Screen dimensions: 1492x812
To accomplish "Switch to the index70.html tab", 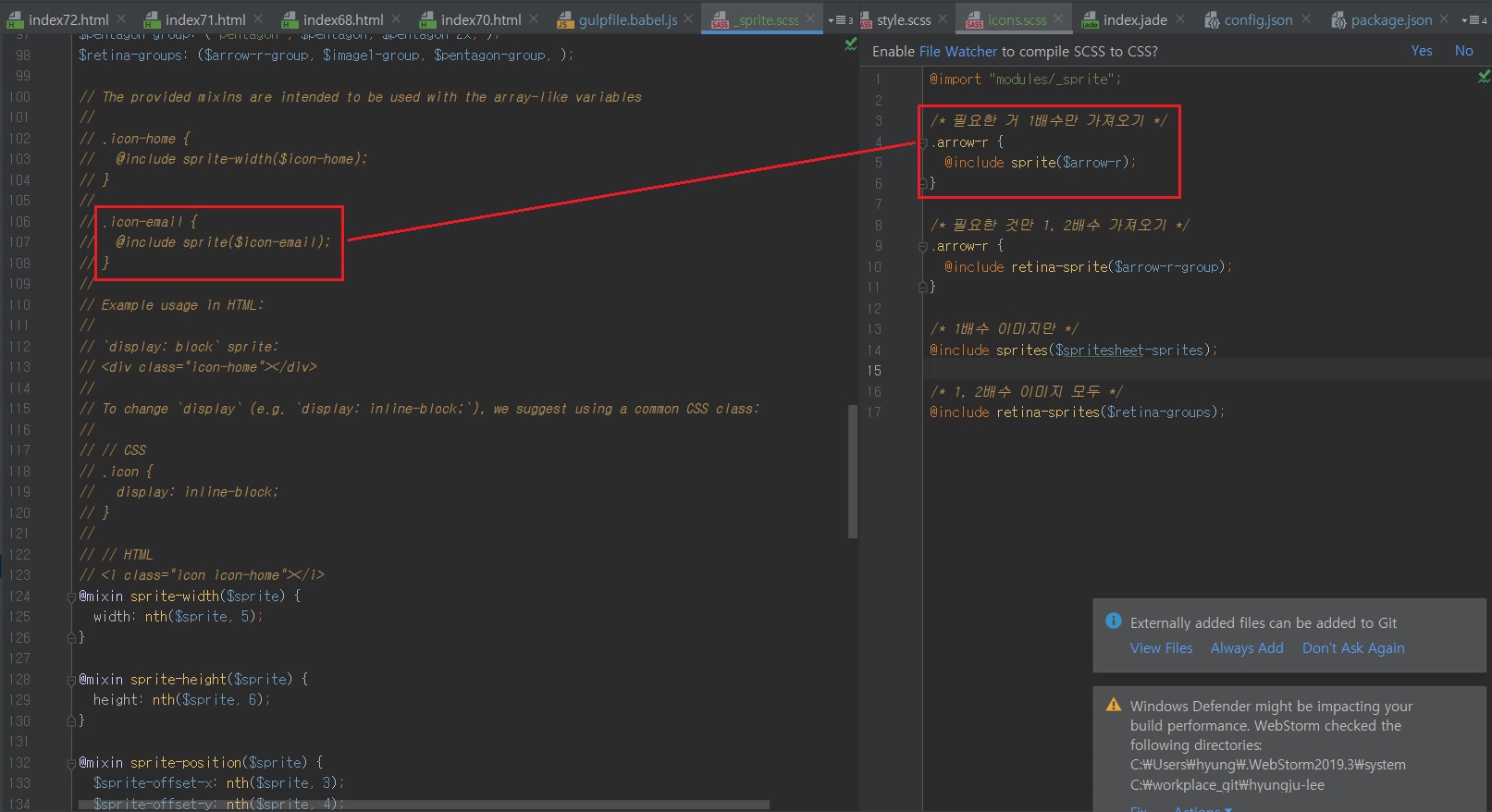I will [x=471, y=19].
